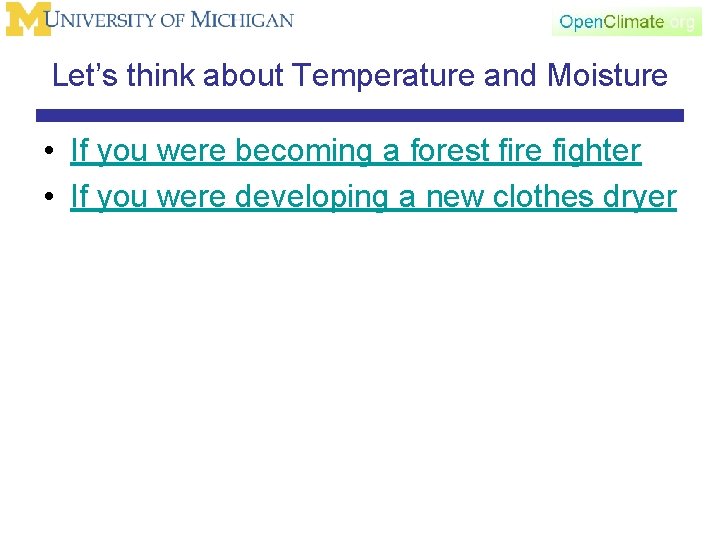Viewport: 720px width, 540px height.
Task: Click the OpenClimate.org logo
Action: (x=627, y=21)
